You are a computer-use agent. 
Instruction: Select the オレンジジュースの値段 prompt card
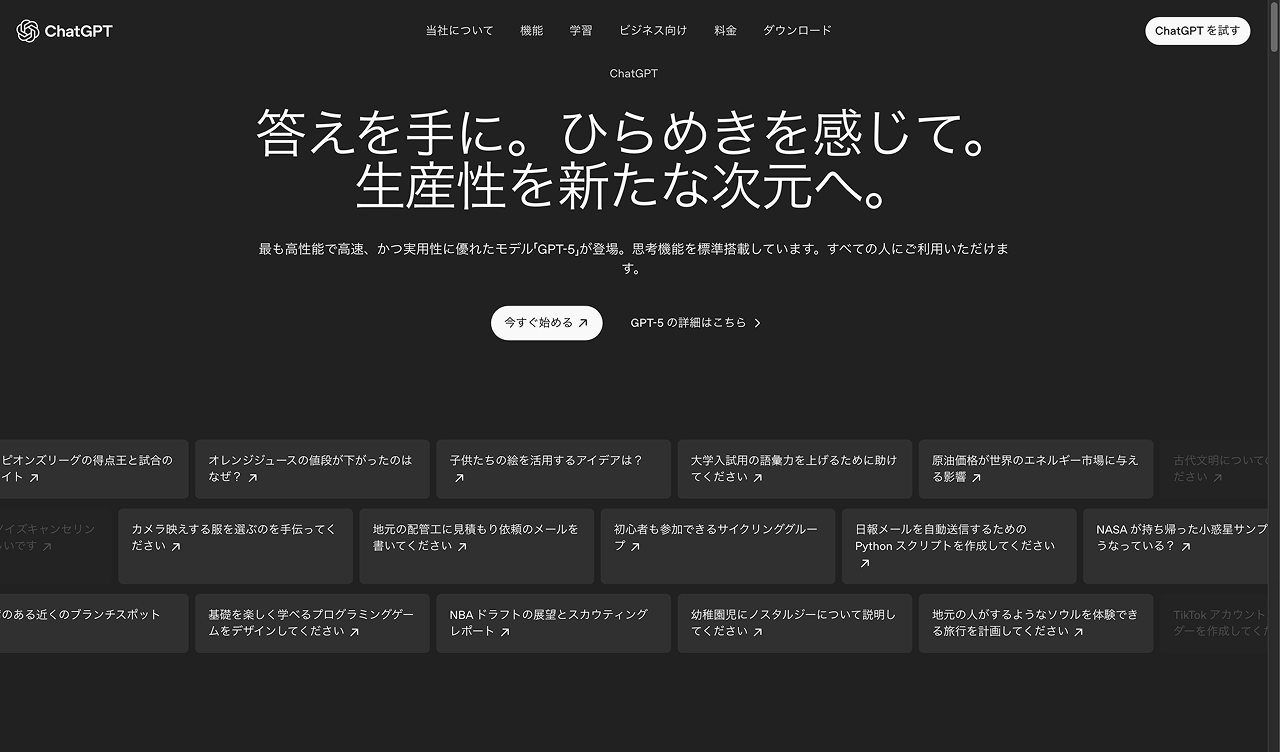312,469
